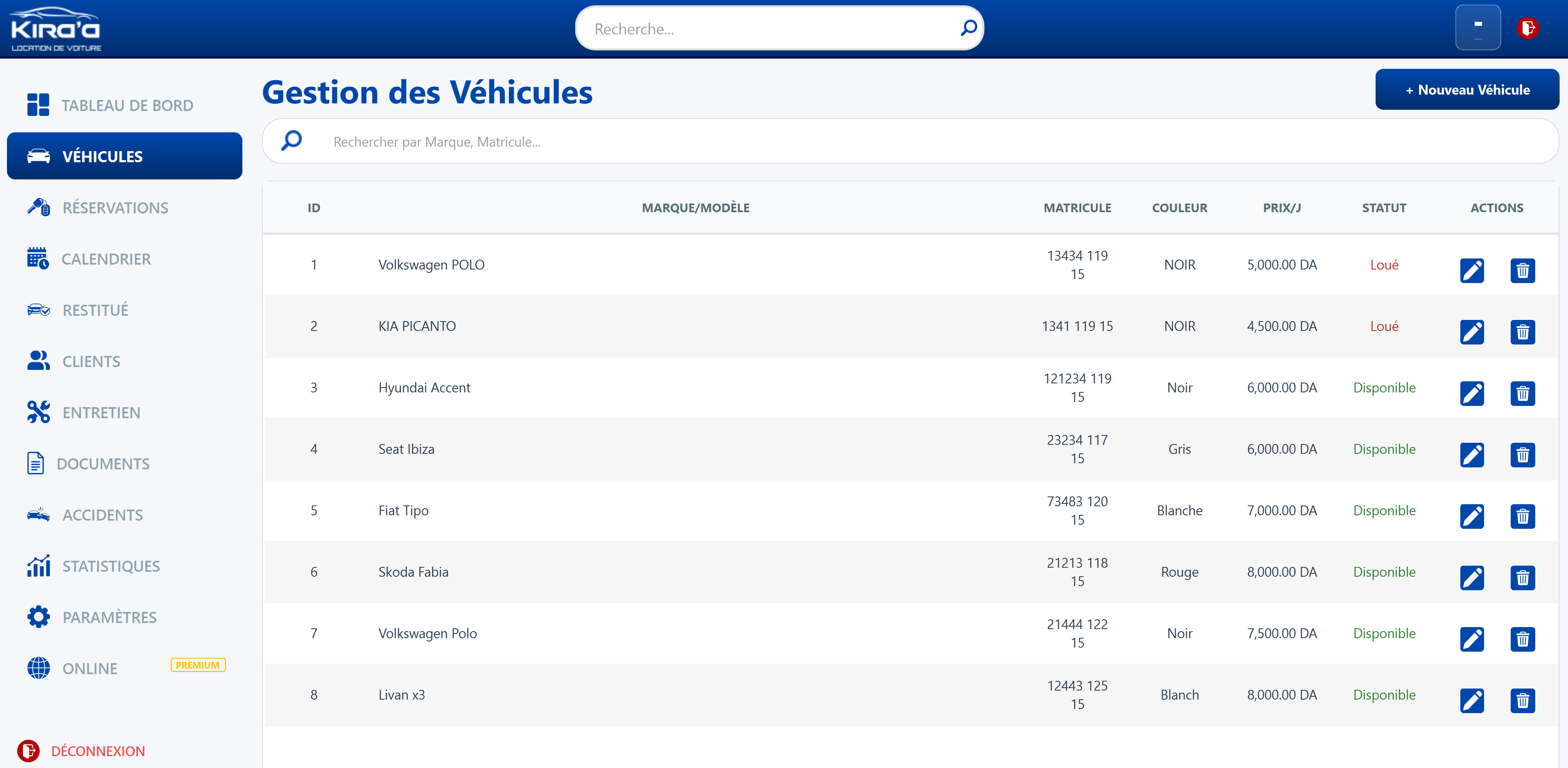The width and height of the screenshot is (1568, 768).
Task: Delete the Seat Ibiza vehicle
Action: (x=1522, y=455)
